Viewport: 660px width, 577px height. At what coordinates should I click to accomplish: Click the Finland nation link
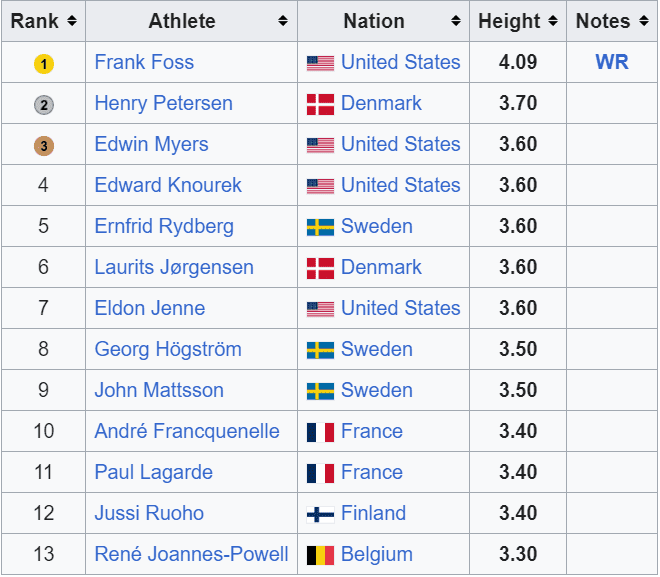[x=373, y=513]
